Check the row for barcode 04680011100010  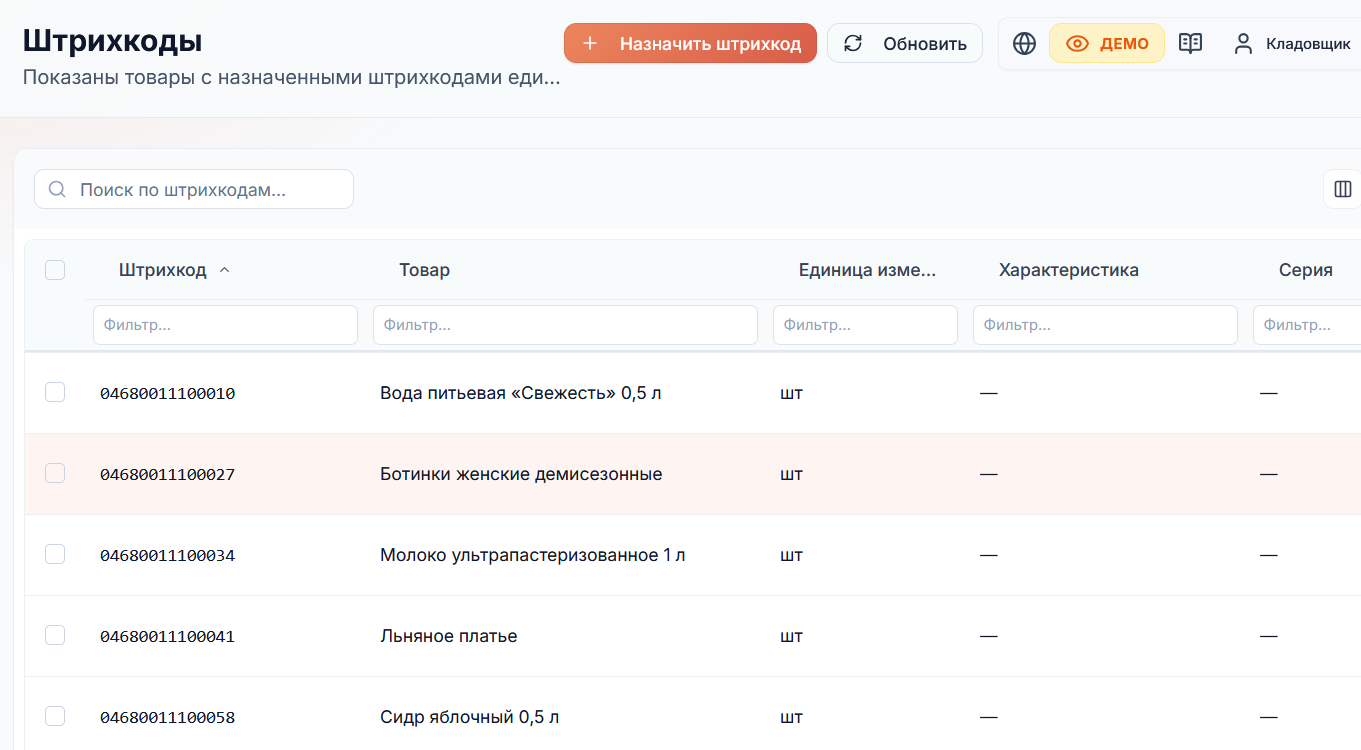click(55, 392)
